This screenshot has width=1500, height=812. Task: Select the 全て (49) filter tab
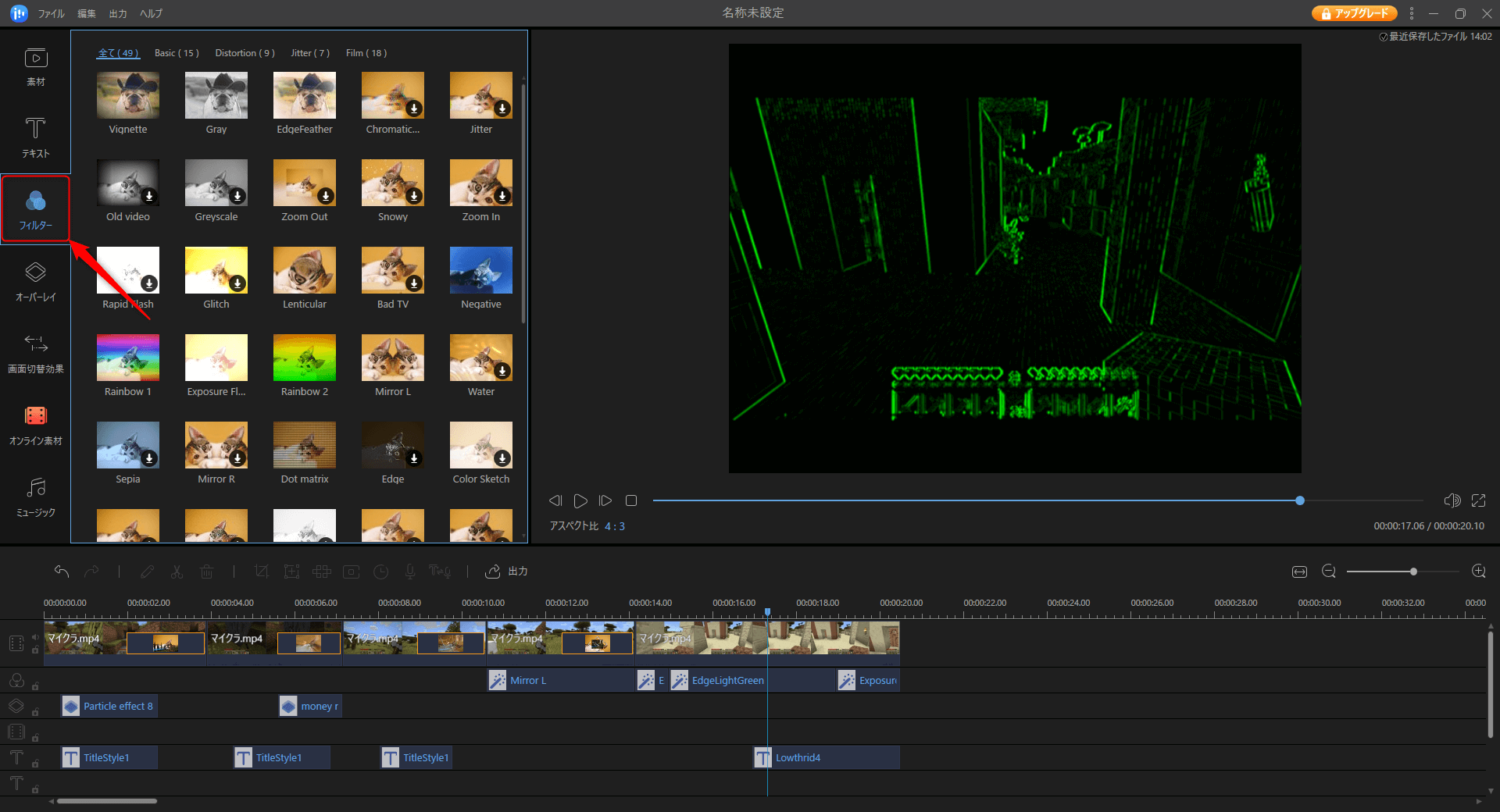click(118, 53)
